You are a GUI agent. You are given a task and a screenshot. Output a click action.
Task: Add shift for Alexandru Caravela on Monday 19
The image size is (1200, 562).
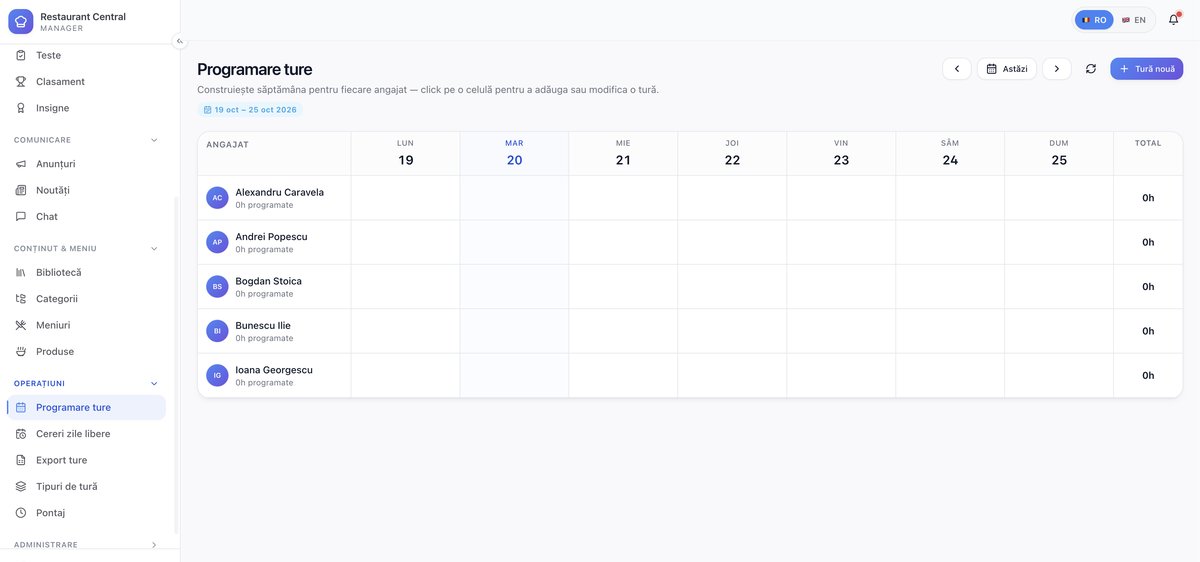[x=405, y=198]
